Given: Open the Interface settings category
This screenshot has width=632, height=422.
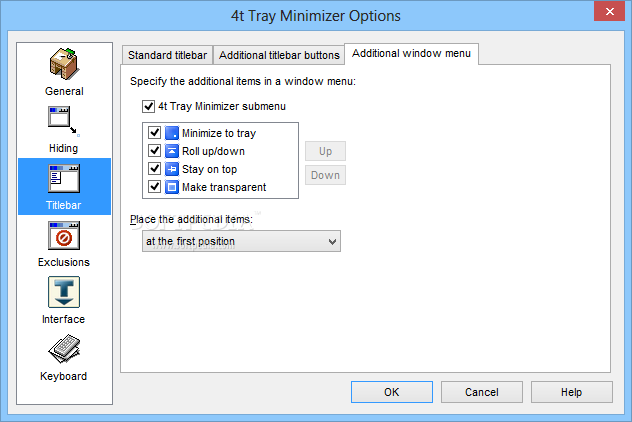Looking at the screenshot, I should [64, 301].
